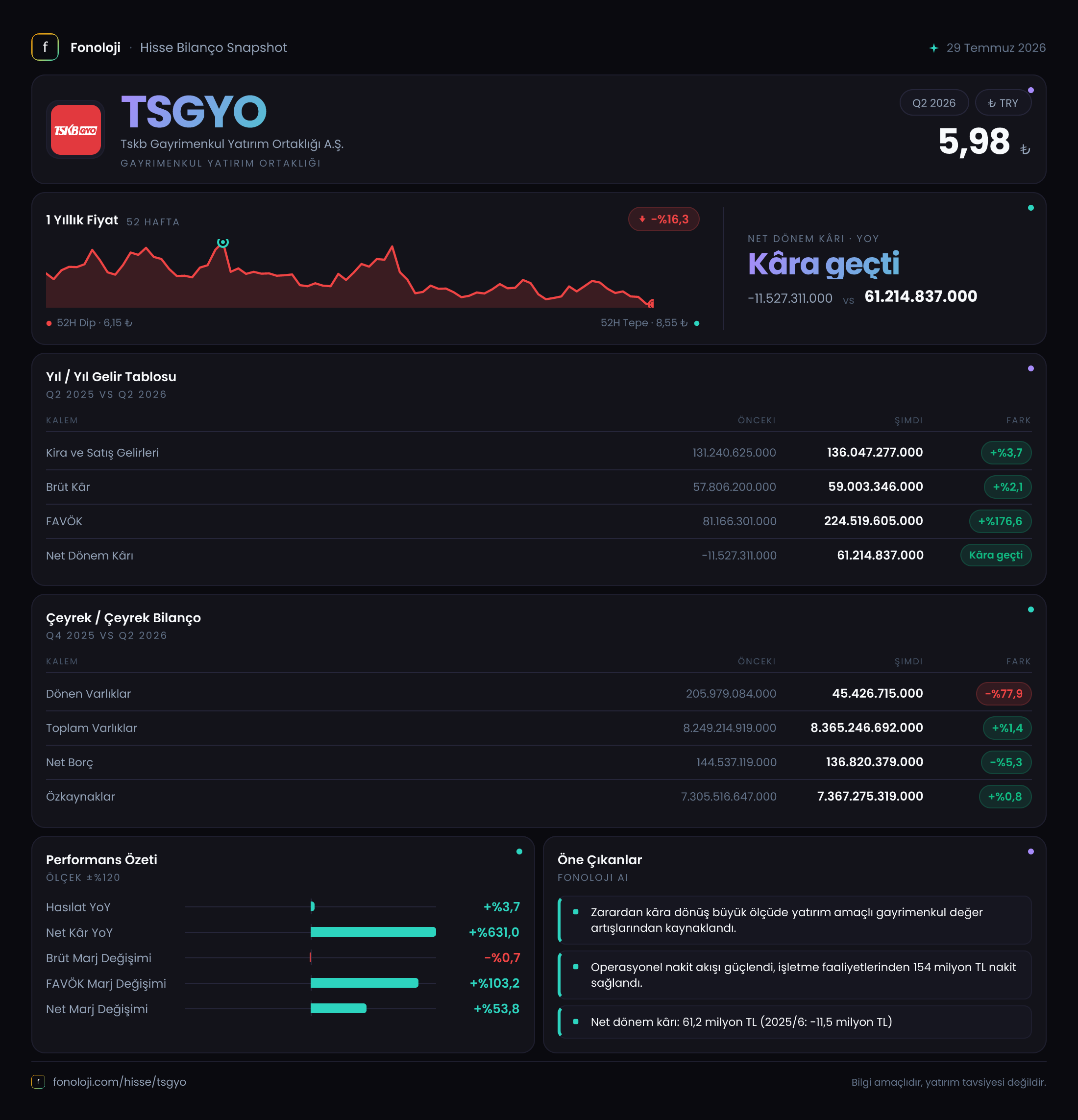Viewport: 1078px width, 1120px height.
Task: Click the previous Dönen Varlıklar value 205.979.084.000
Action: pyautogui.click(x=731, y=694)
